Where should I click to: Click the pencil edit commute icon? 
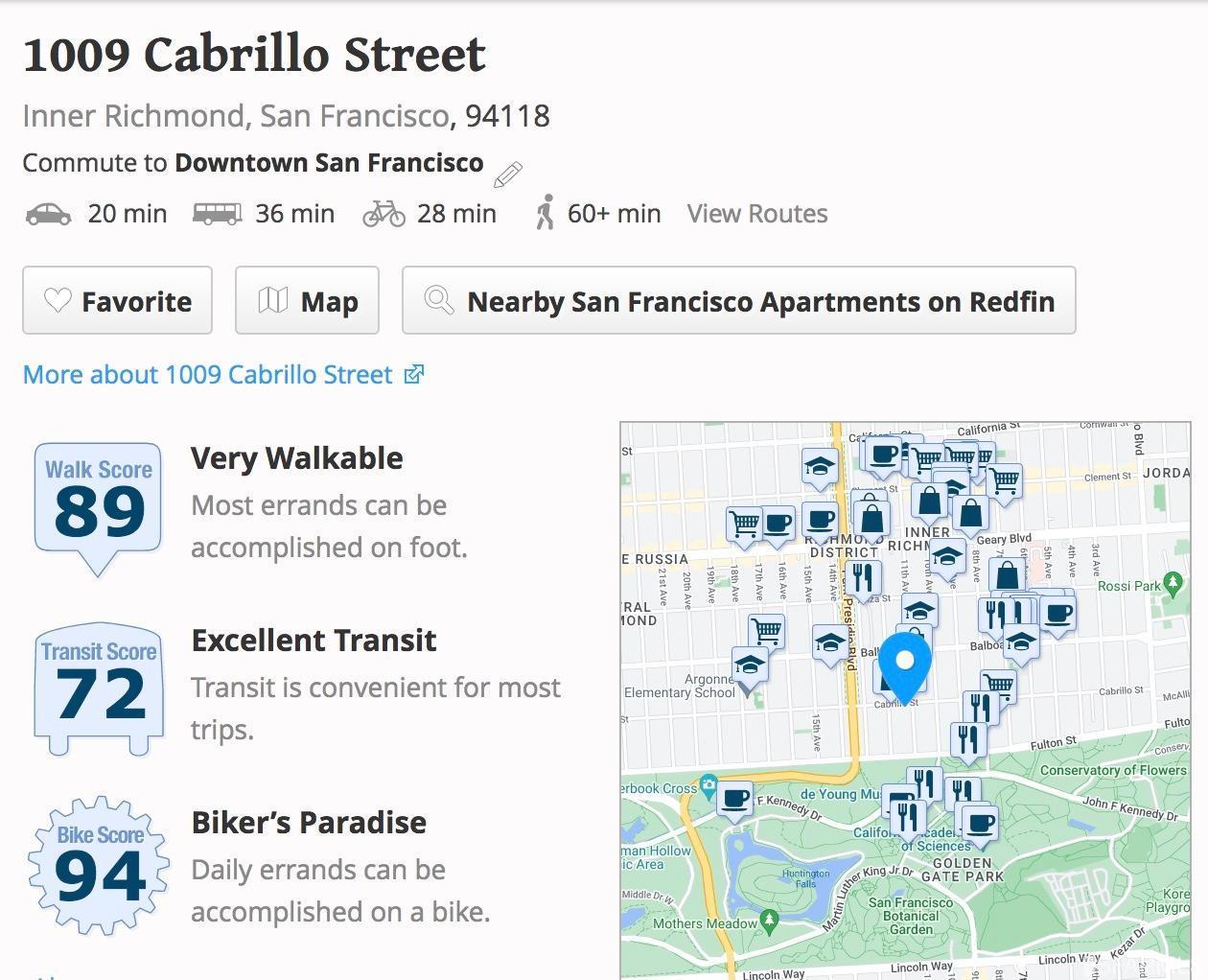point(507,175)
